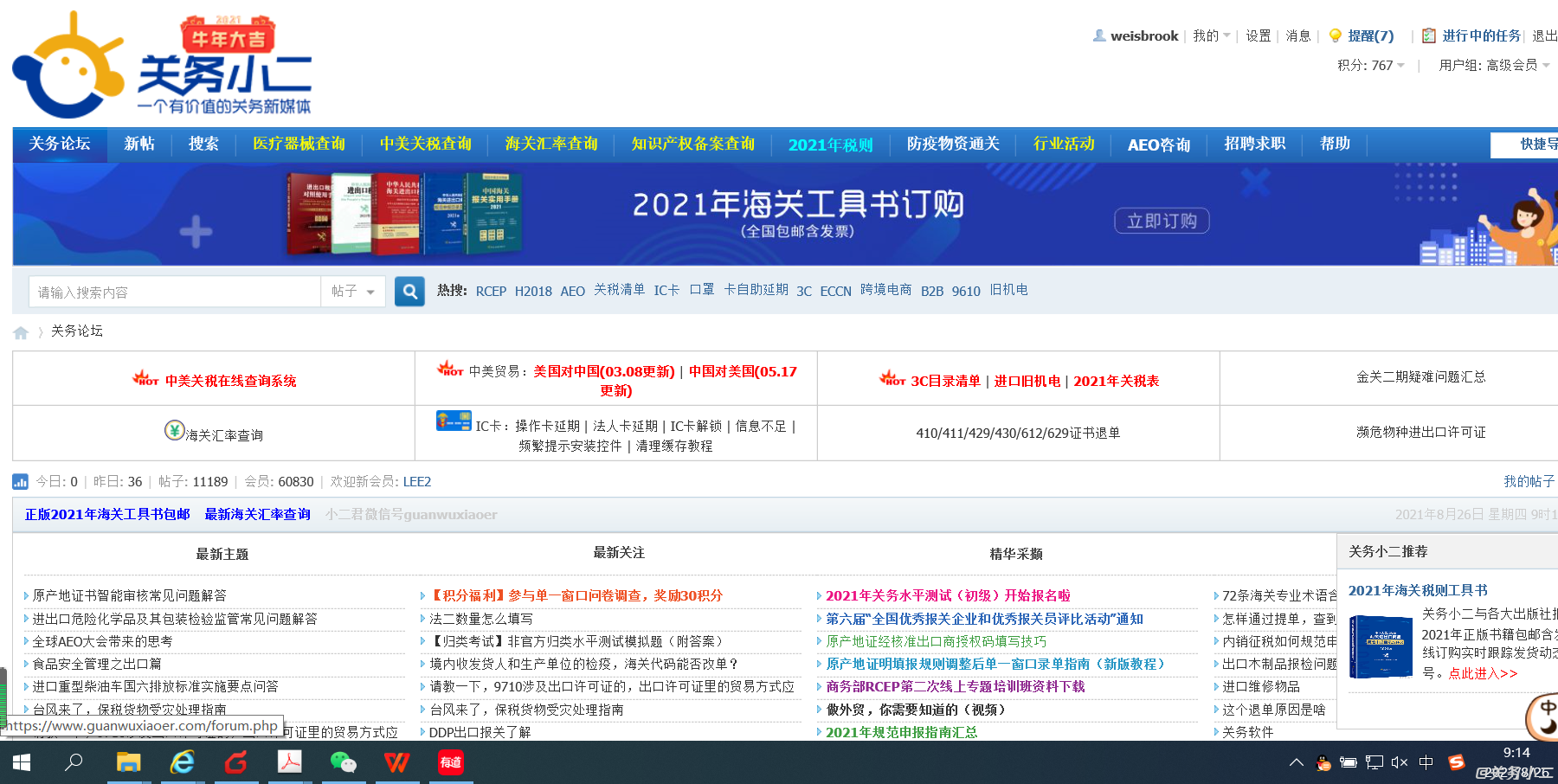This screenshot has width=1558, height=784.
Task: Click the network tray icon
Action: point(1374,762)
